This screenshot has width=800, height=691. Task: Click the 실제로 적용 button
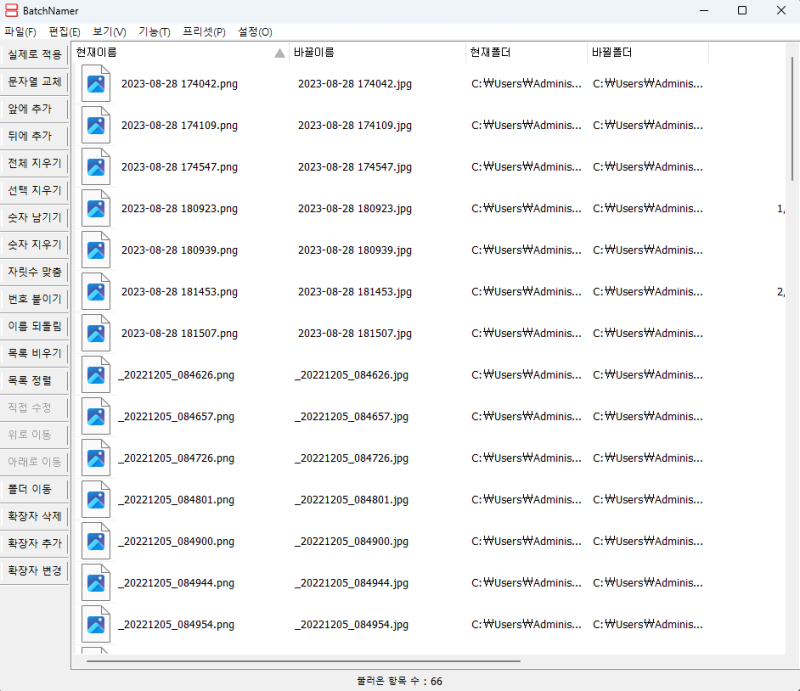coord(34,53)
